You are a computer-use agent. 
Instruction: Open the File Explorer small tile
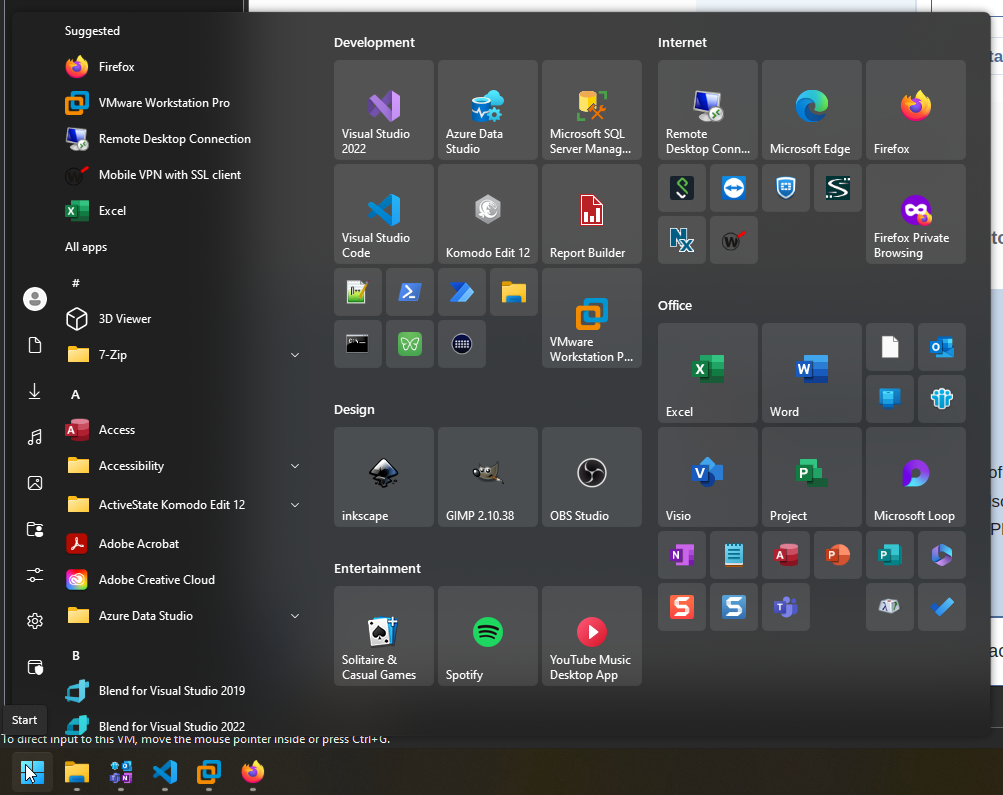coord(514,292)
